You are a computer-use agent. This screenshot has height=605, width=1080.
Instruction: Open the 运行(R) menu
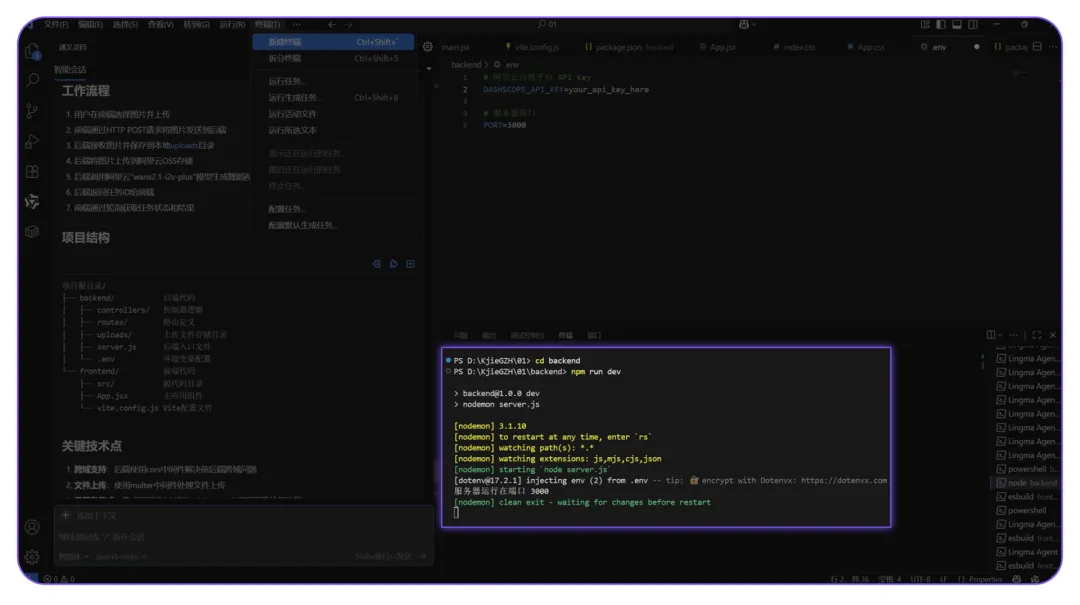tap(232, 24)
